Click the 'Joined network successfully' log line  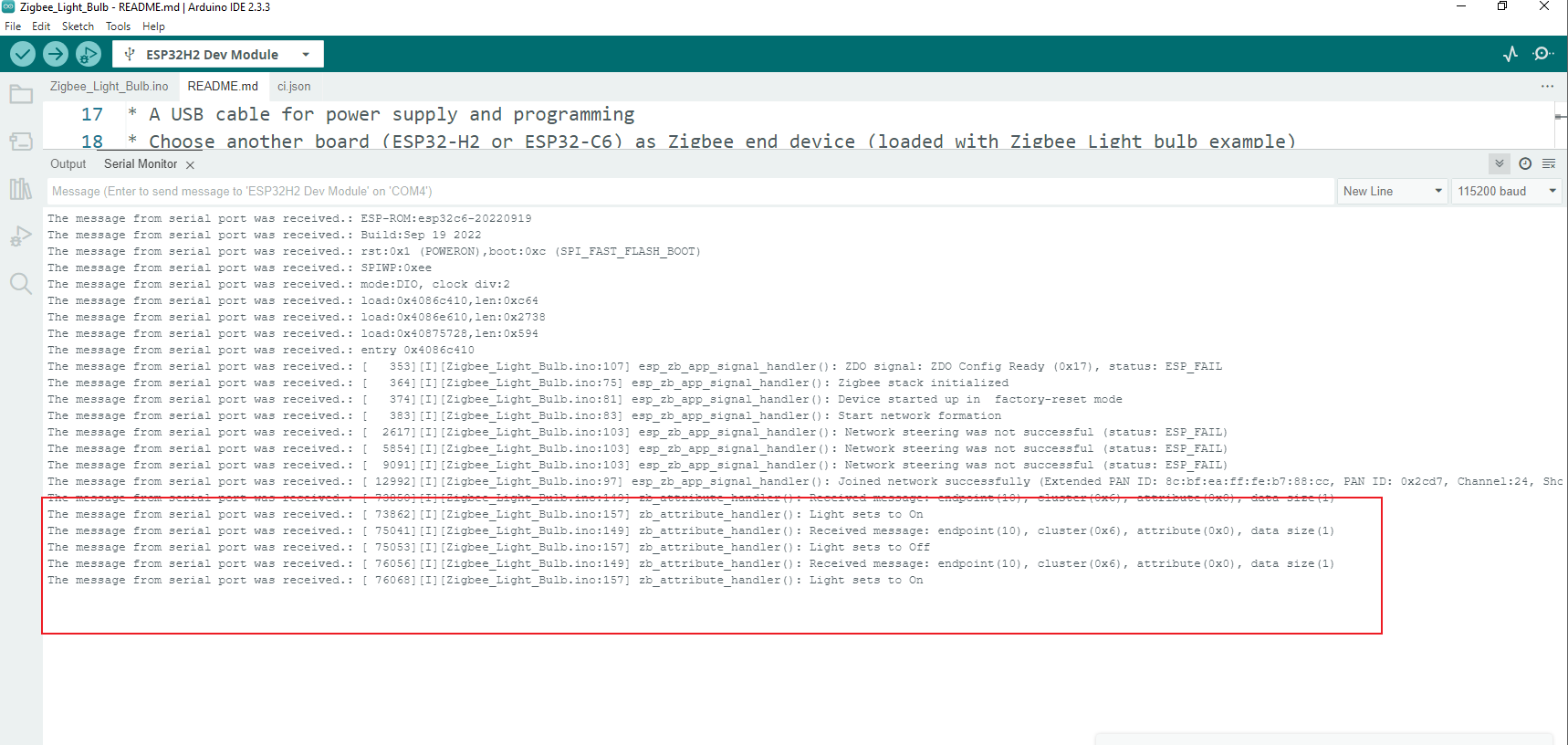pos(803,481)
